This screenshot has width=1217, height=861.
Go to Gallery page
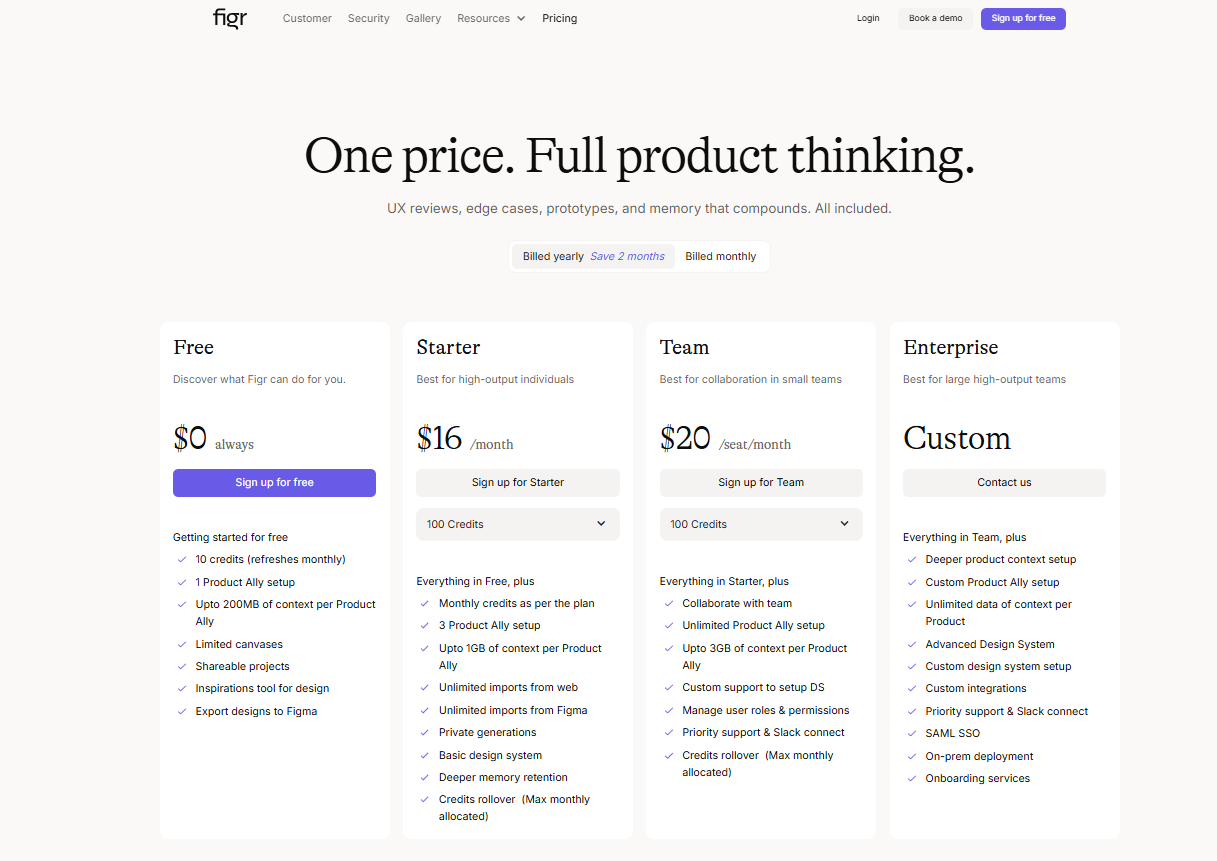[x=423, y=18]
